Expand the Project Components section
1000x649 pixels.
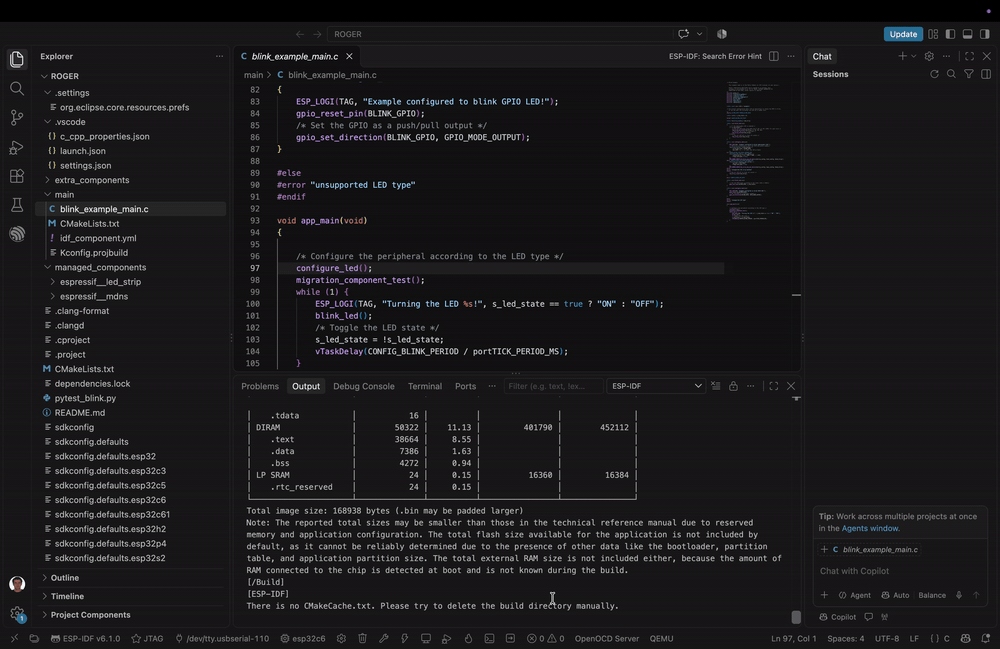pos(91,615)
